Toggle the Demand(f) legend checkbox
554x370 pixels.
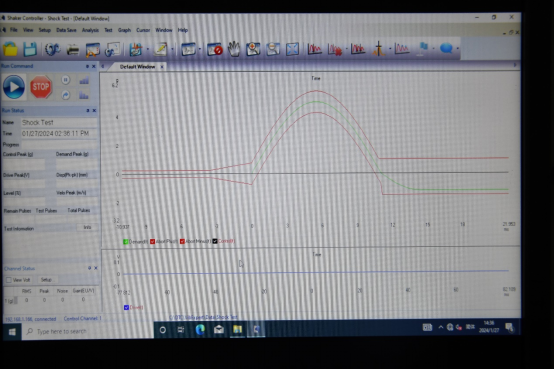(125, 242)
